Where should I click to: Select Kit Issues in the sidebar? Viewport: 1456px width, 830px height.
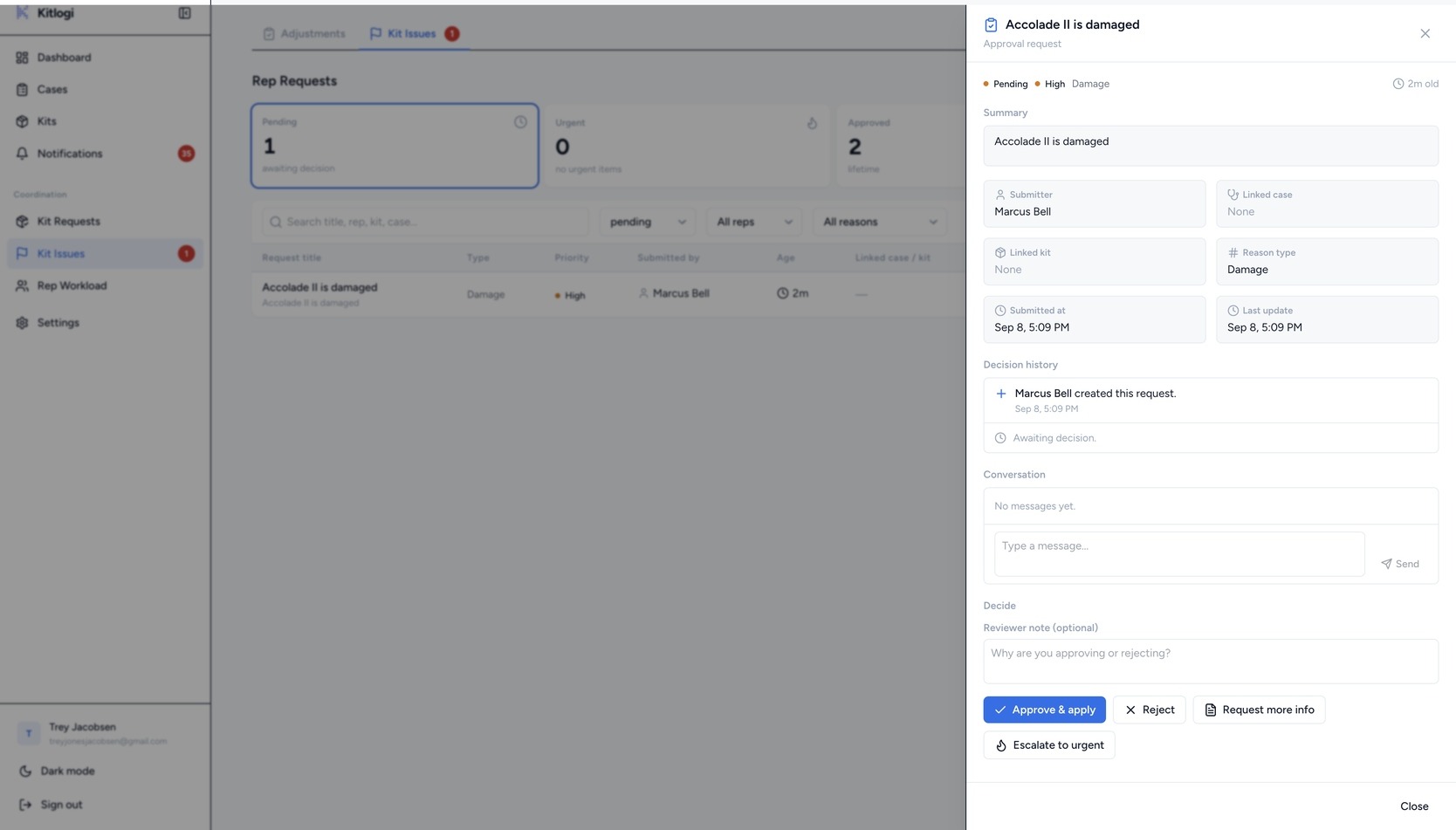(x=105, y=254)
